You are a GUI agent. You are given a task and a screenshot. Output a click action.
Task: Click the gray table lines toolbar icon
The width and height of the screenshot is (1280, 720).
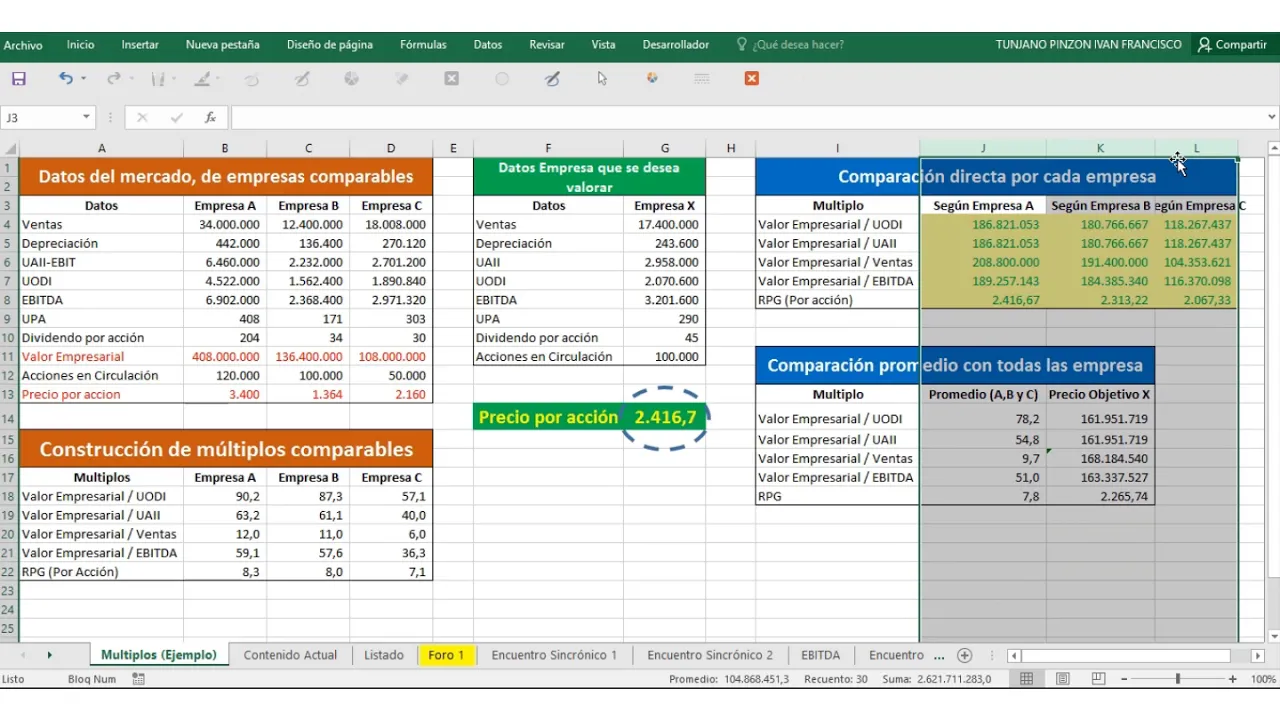pos(702,78)
